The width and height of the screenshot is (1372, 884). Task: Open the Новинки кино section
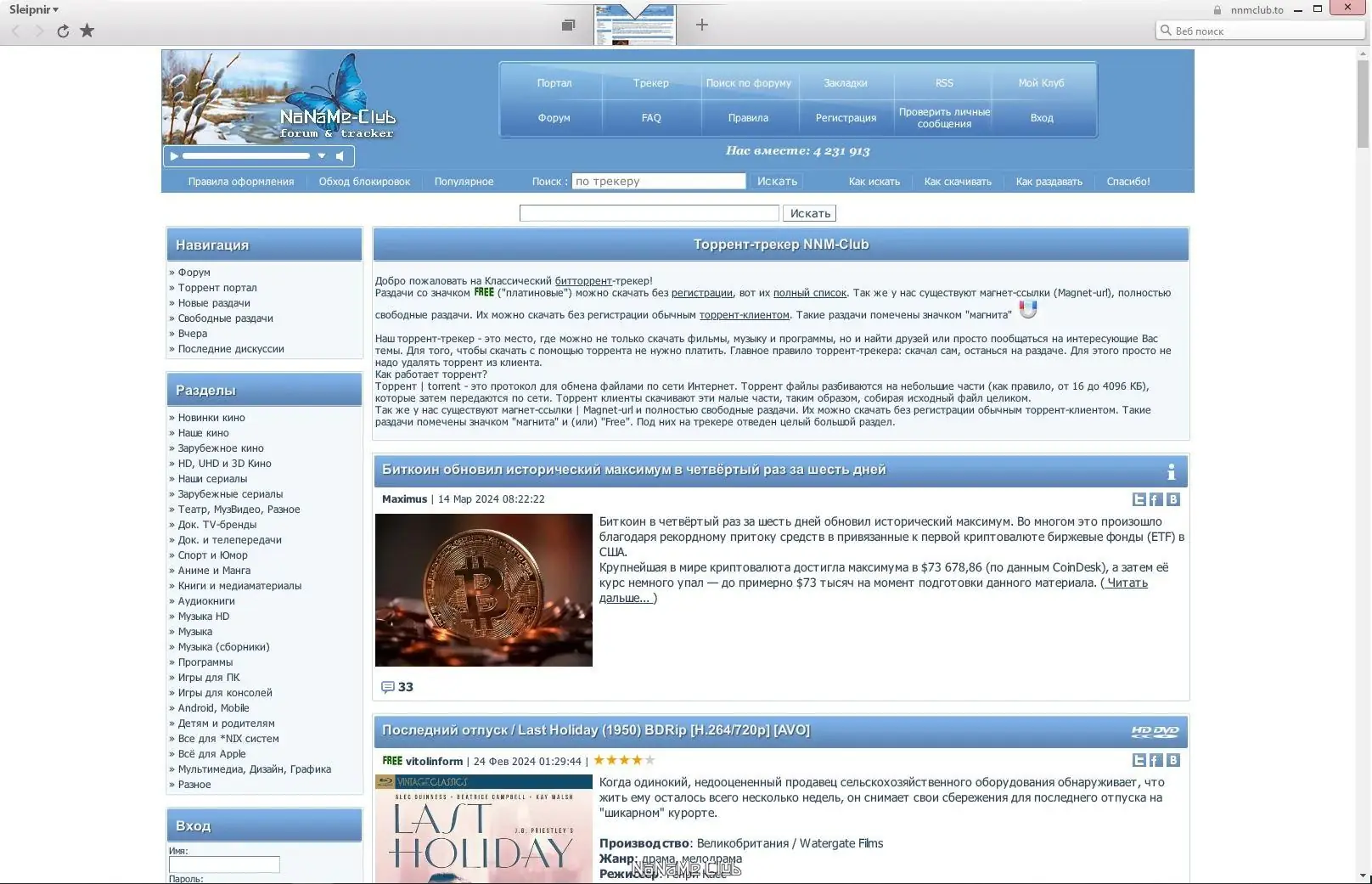211,418
